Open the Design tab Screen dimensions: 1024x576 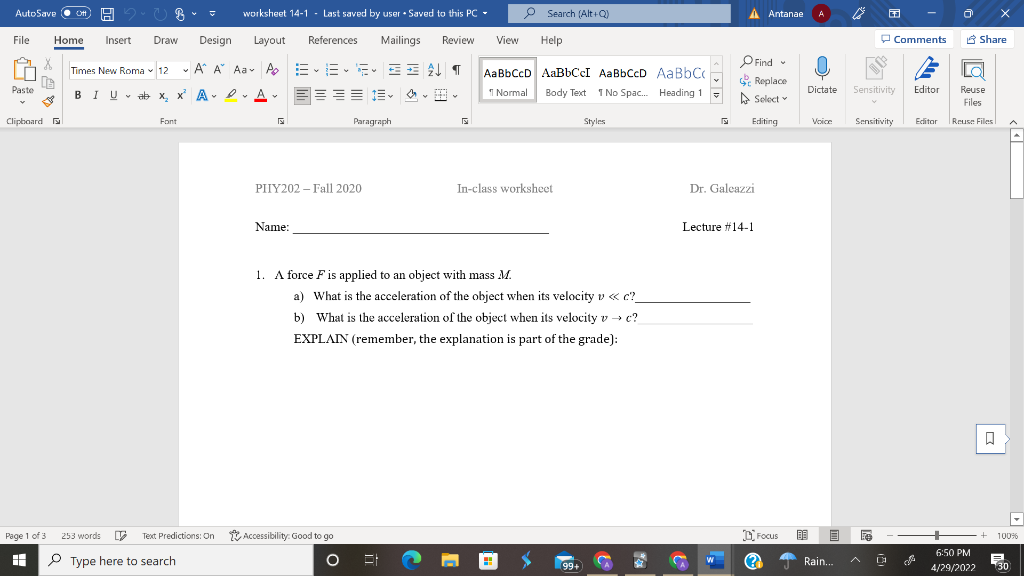215,40
